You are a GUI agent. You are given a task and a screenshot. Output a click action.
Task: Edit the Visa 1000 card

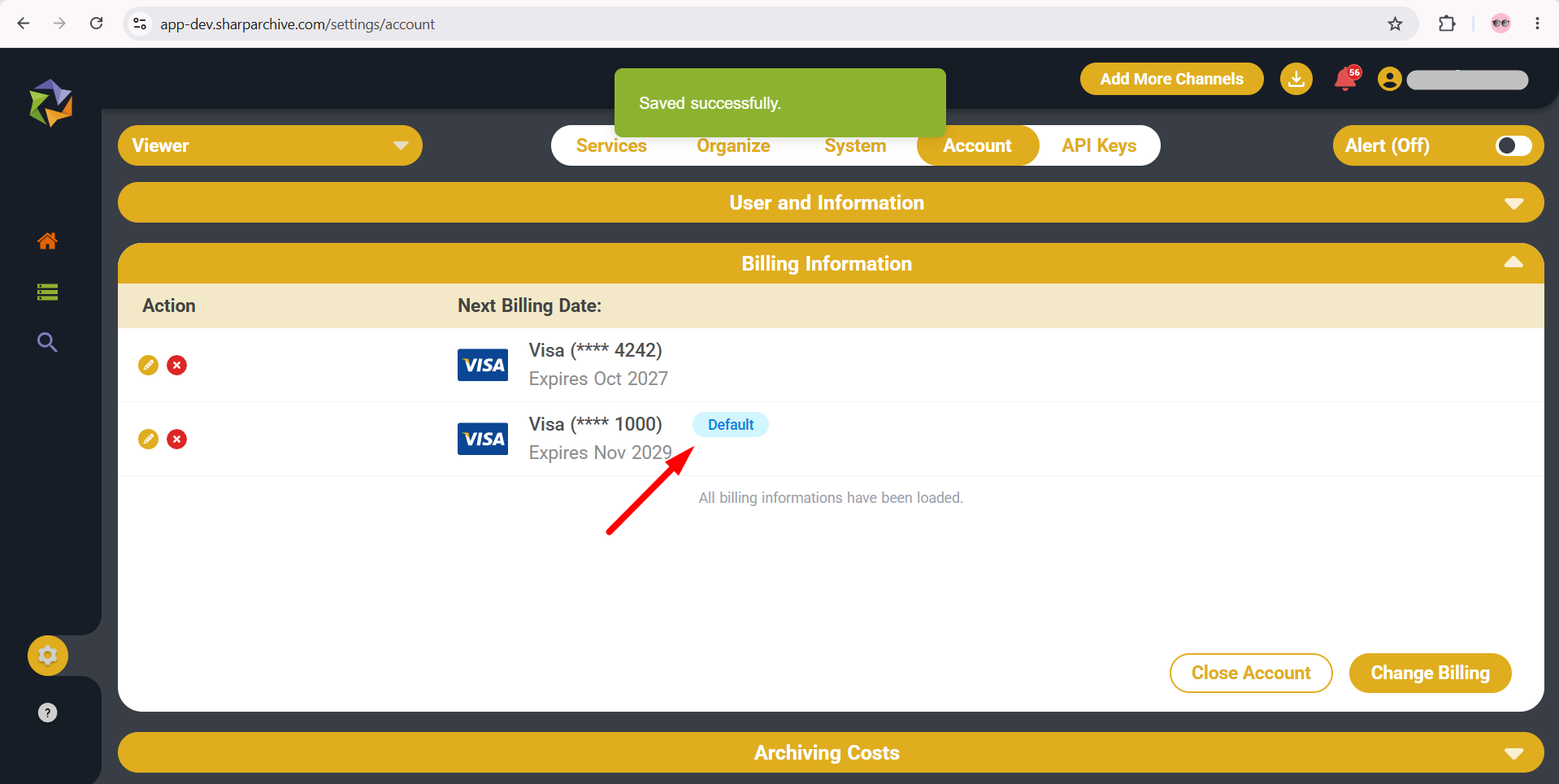coord(148,439)
